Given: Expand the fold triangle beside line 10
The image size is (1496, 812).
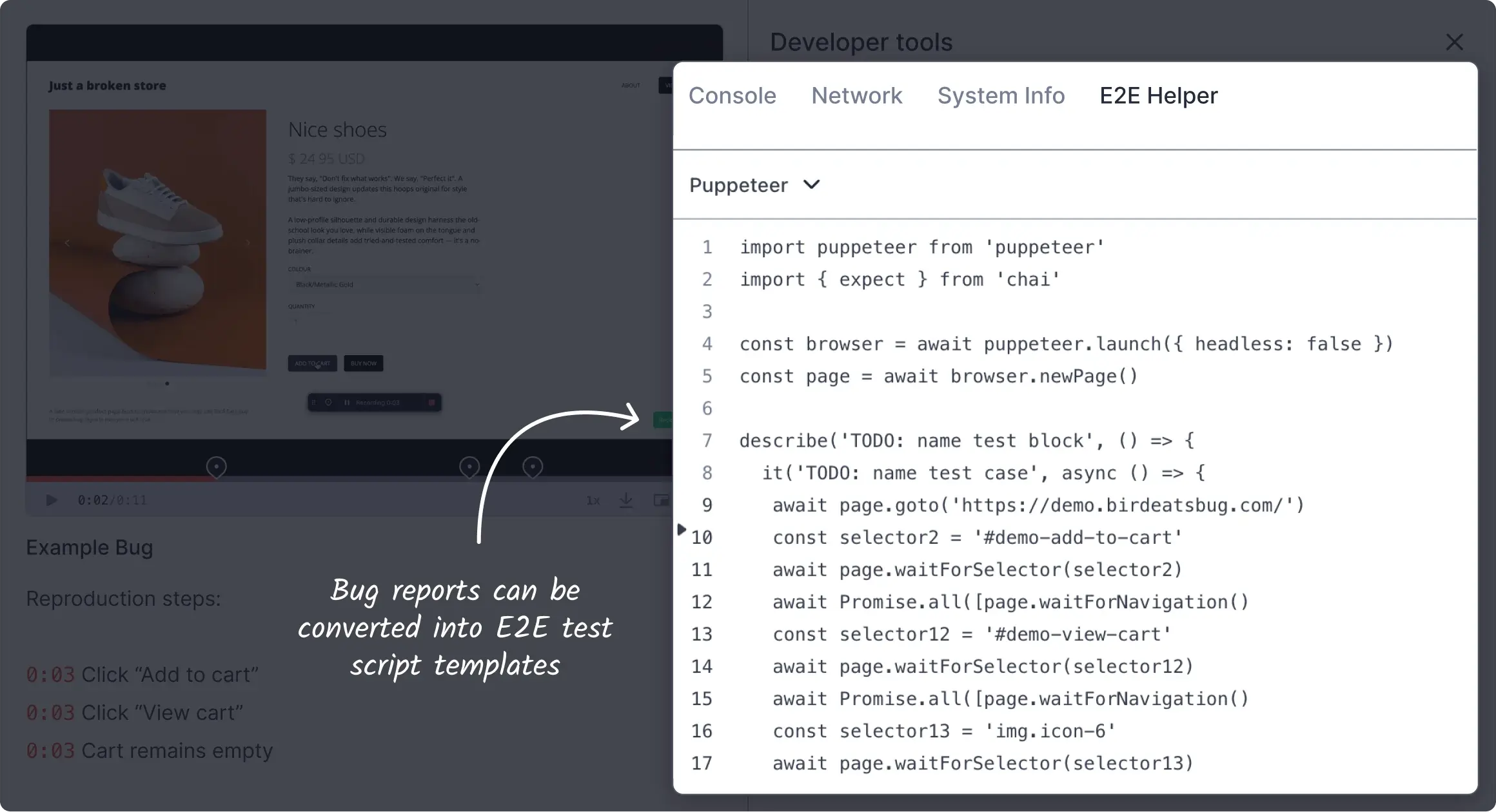Looking at the screenshot, I should point(682,530).
